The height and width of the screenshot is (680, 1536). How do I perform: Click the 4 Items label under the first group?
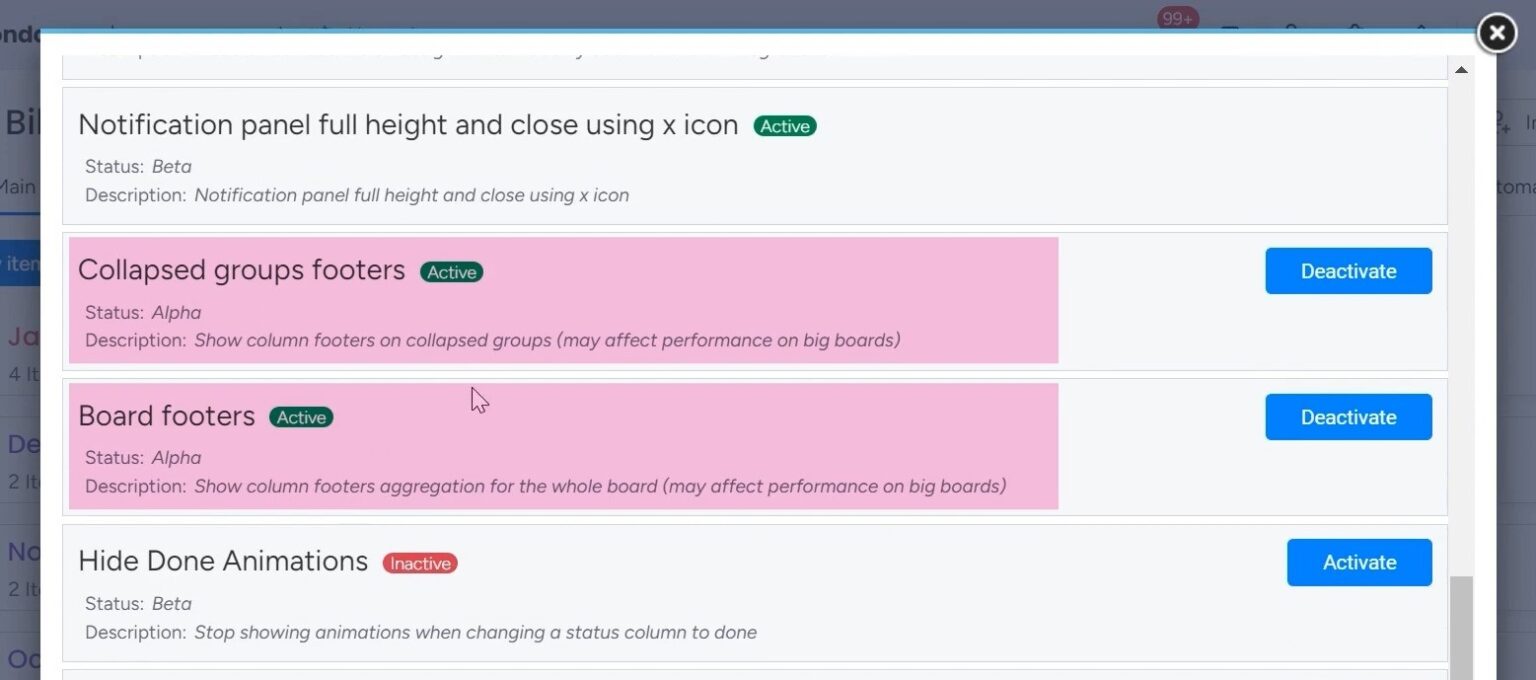point(24,374)
